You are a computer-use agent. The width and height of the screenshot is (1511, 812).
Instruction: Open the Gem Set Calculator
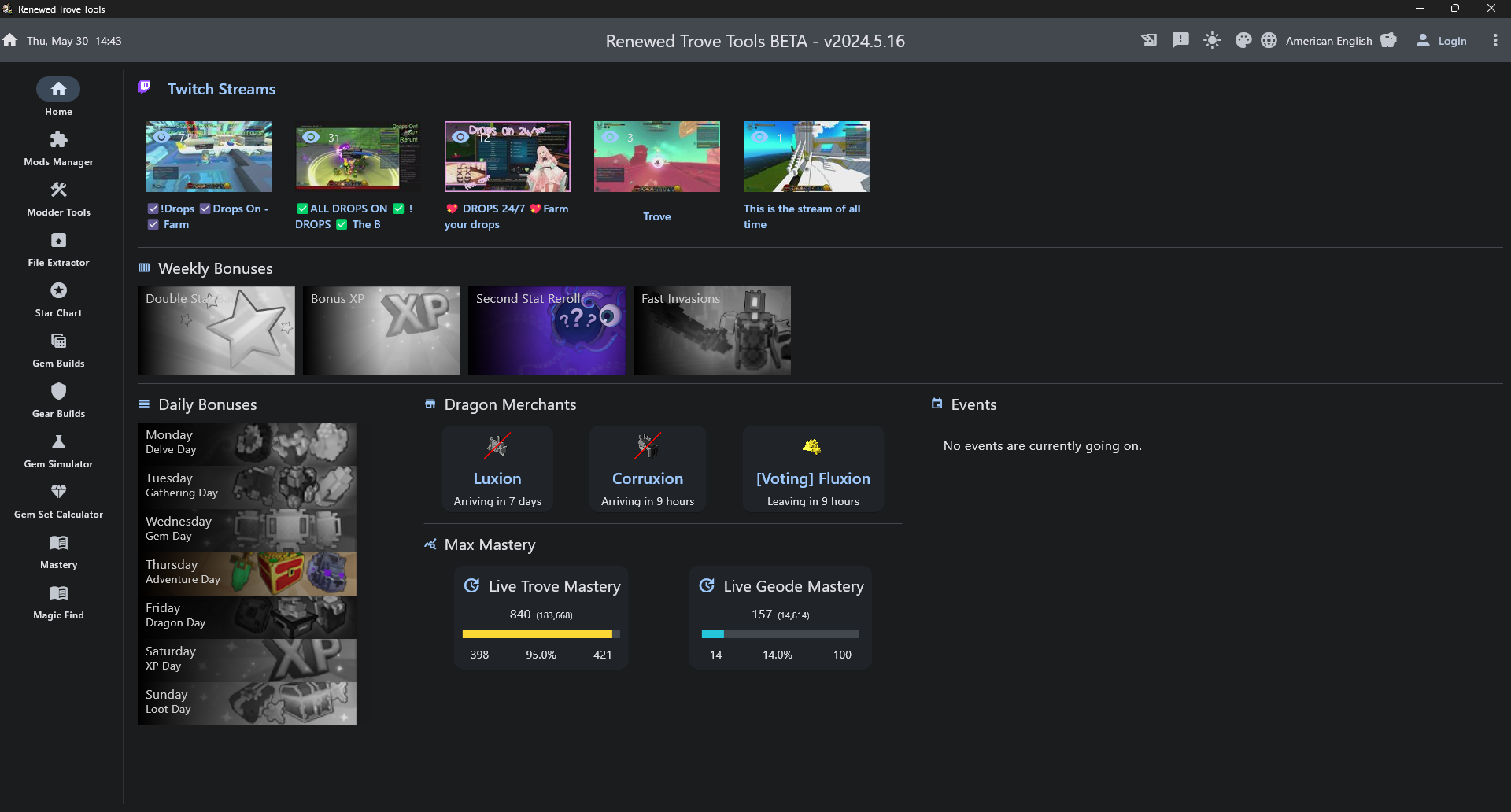tap(58, 499)
